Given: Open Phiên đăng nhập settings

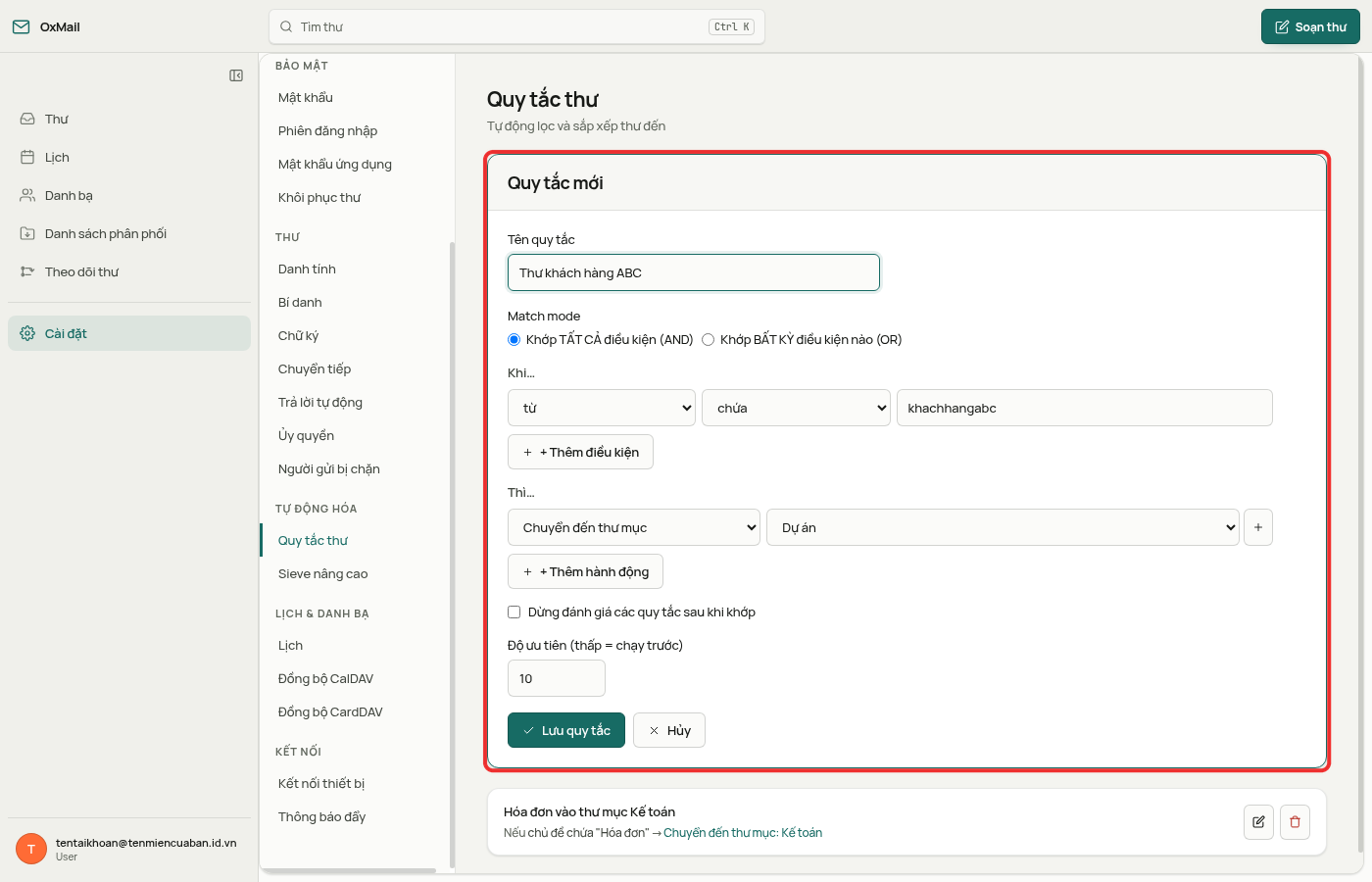Looking at the screenshot, I should pyautogui.click(x=327, y=130).
